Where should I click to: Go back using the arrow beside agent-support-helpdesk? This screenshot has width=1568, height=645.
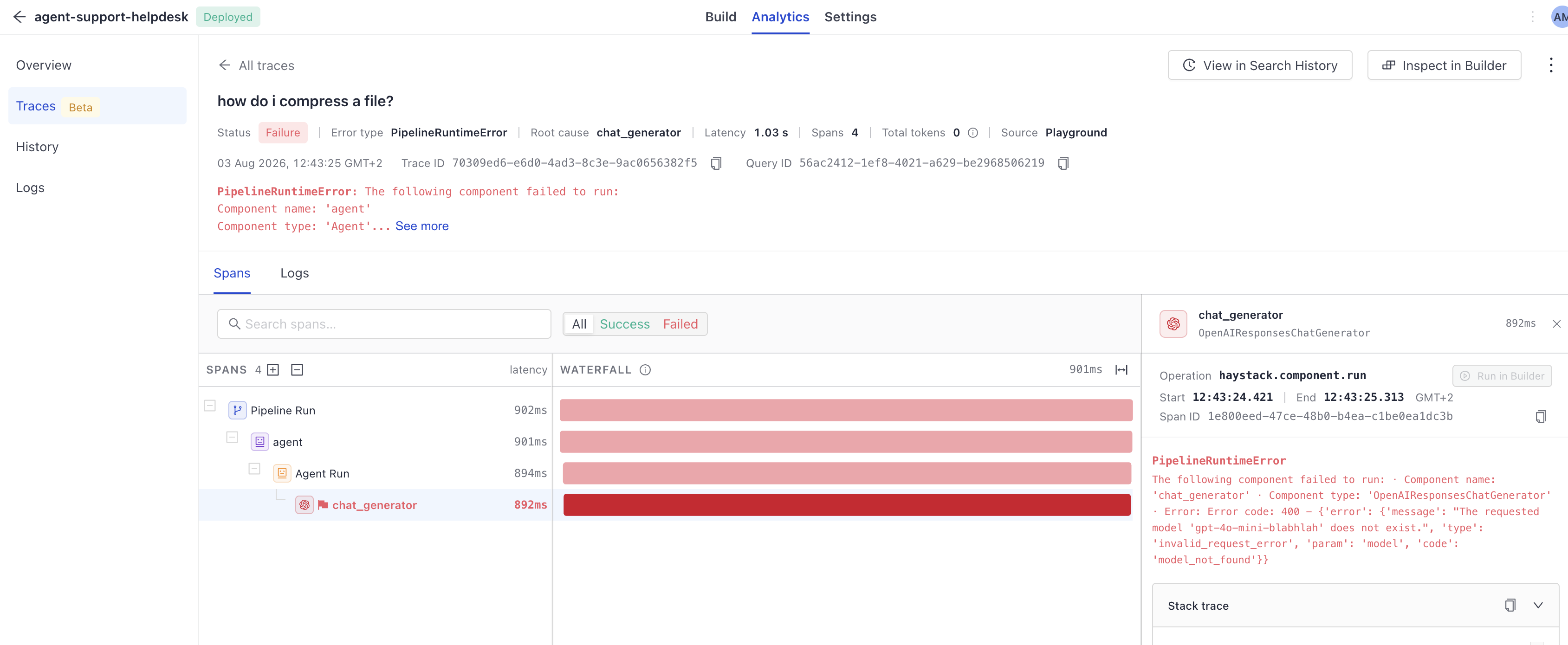click(19, 16)
